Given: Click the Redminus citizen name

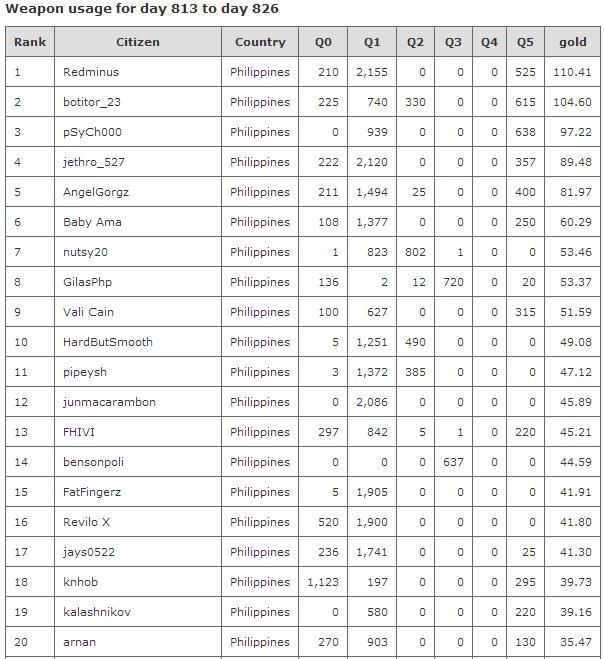Looking at the screenshot, I should pyautogui.click(x=91, y=72).
